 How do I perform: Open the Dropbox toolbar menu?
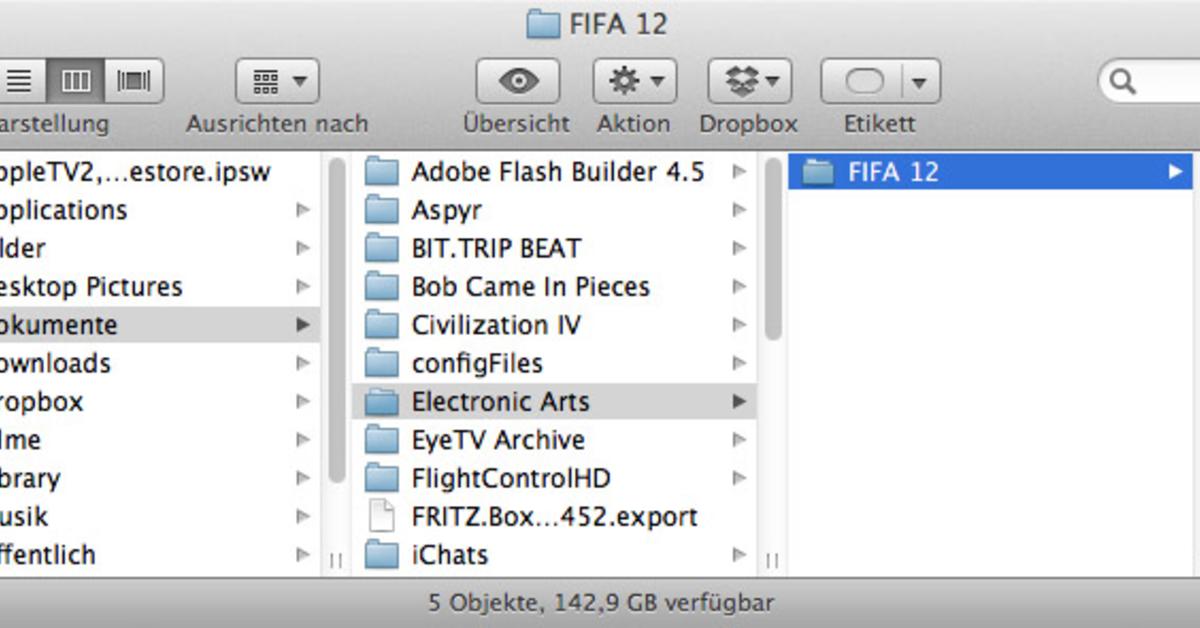point(750,81)
